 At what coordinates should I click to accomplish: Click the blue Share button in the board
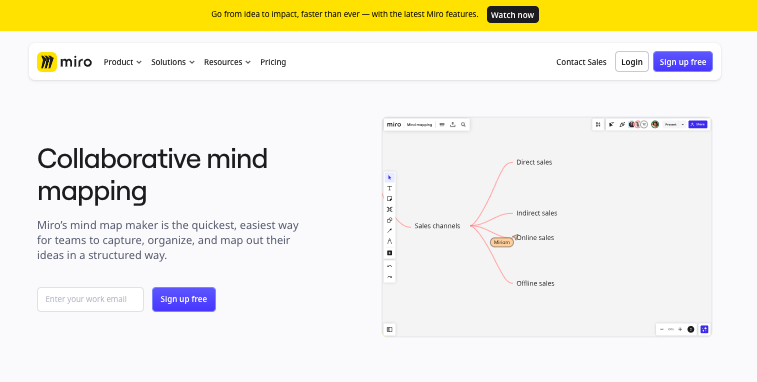click(x=698, y=125)
